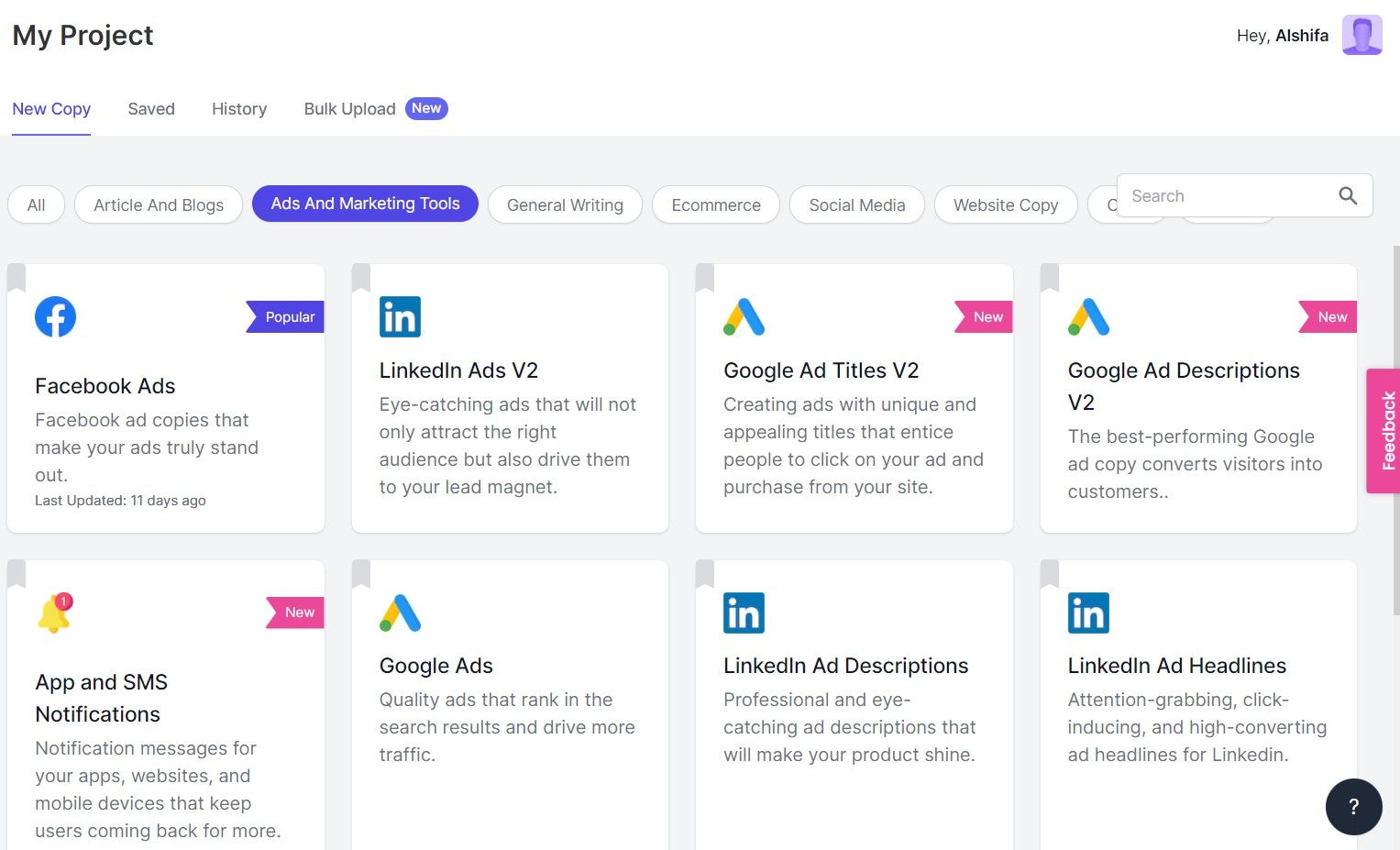The height and width of the screenshot is (850, 1400).
Task: Select Ads And Marketing Tools filter
Action: pyautogui.click(x=365, y=204)
